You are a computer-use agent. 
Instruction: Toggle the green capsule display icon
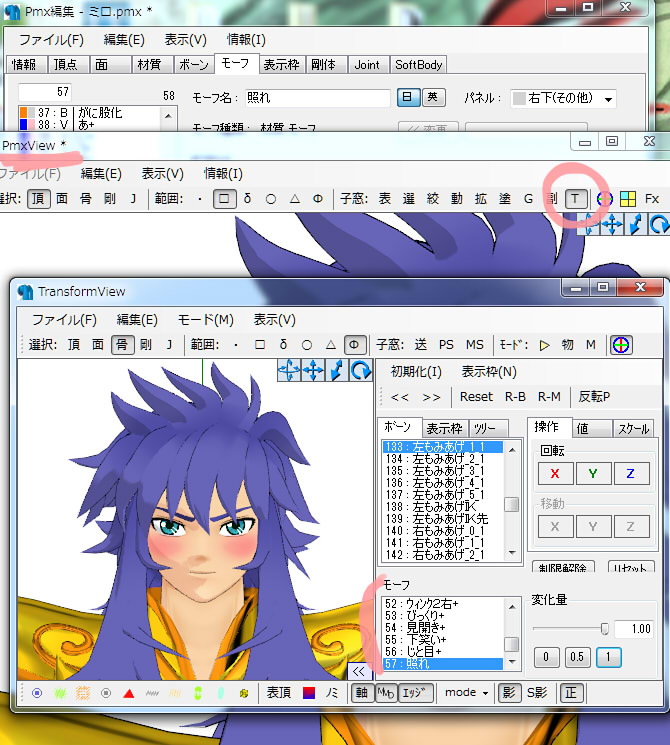click(198, 693)
